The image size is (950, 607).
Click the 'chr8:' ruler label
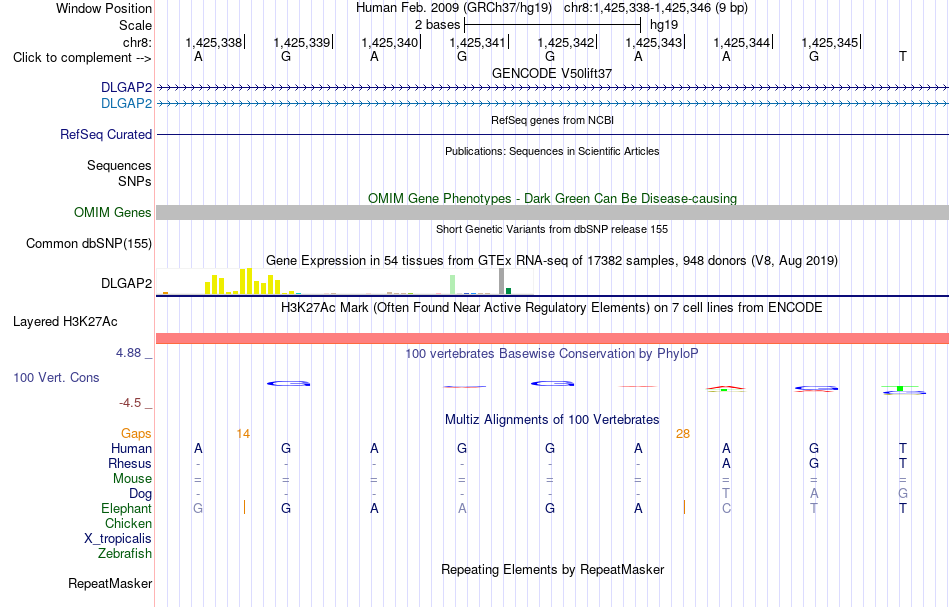(x=138, y=42)
